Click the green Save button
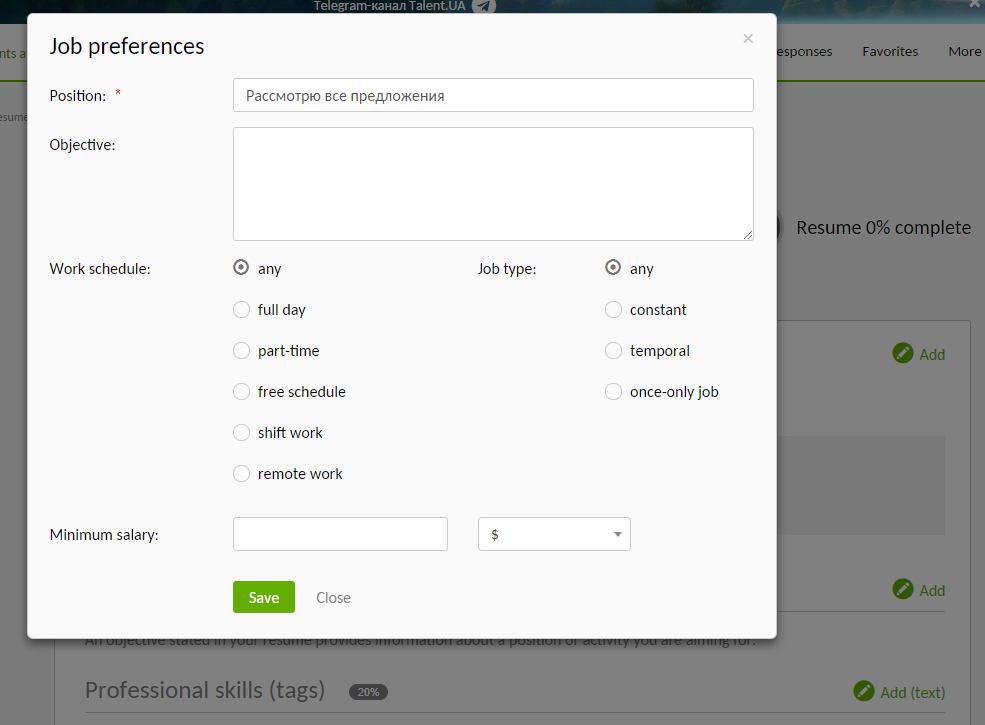The width and height of the screenshot is (985, 725). [264, 597]
